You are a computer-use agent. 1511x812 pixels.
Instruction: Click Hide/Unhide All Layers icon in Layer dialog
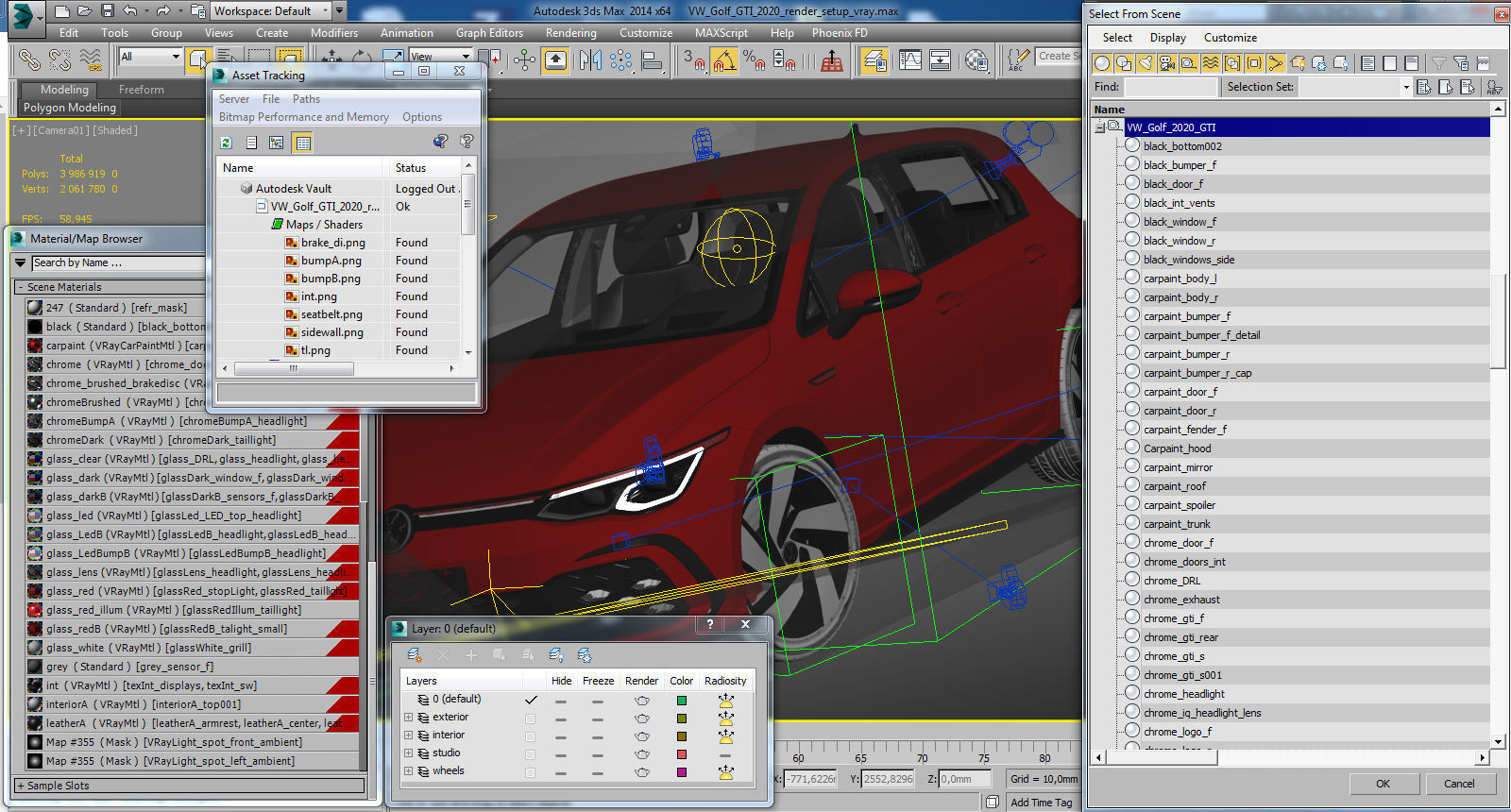(556, 654)
